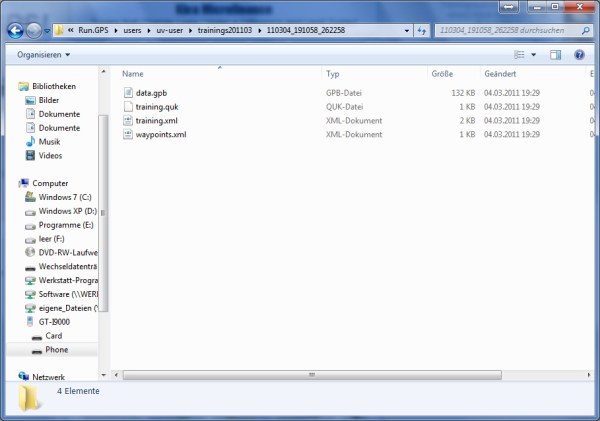Click the Back navigation arrow button
The height and width of the screenshot is (421, 600).
(x=19, y=30)
